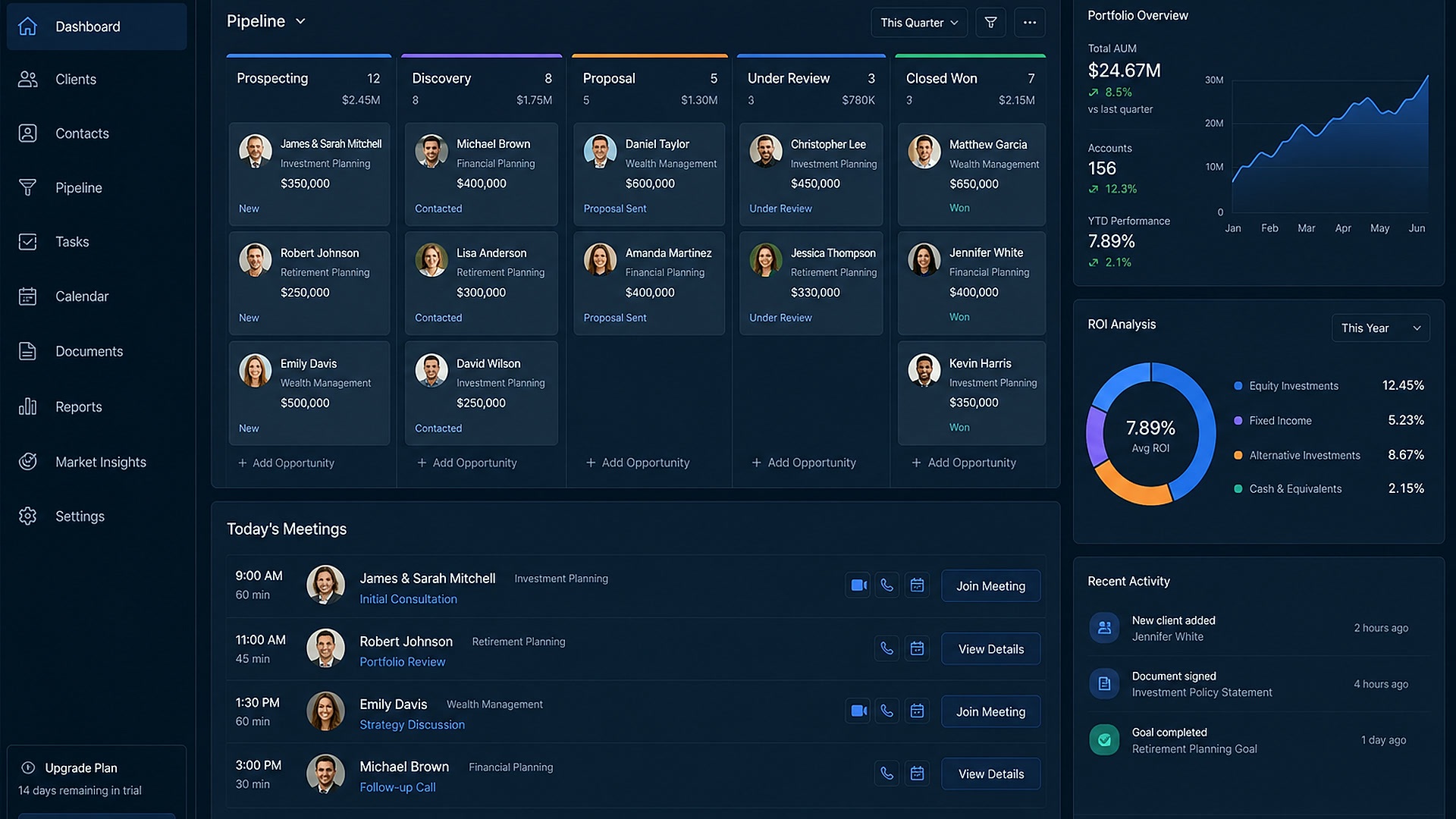
Task: Click the Reports bar chart icon
Action: 28,406
